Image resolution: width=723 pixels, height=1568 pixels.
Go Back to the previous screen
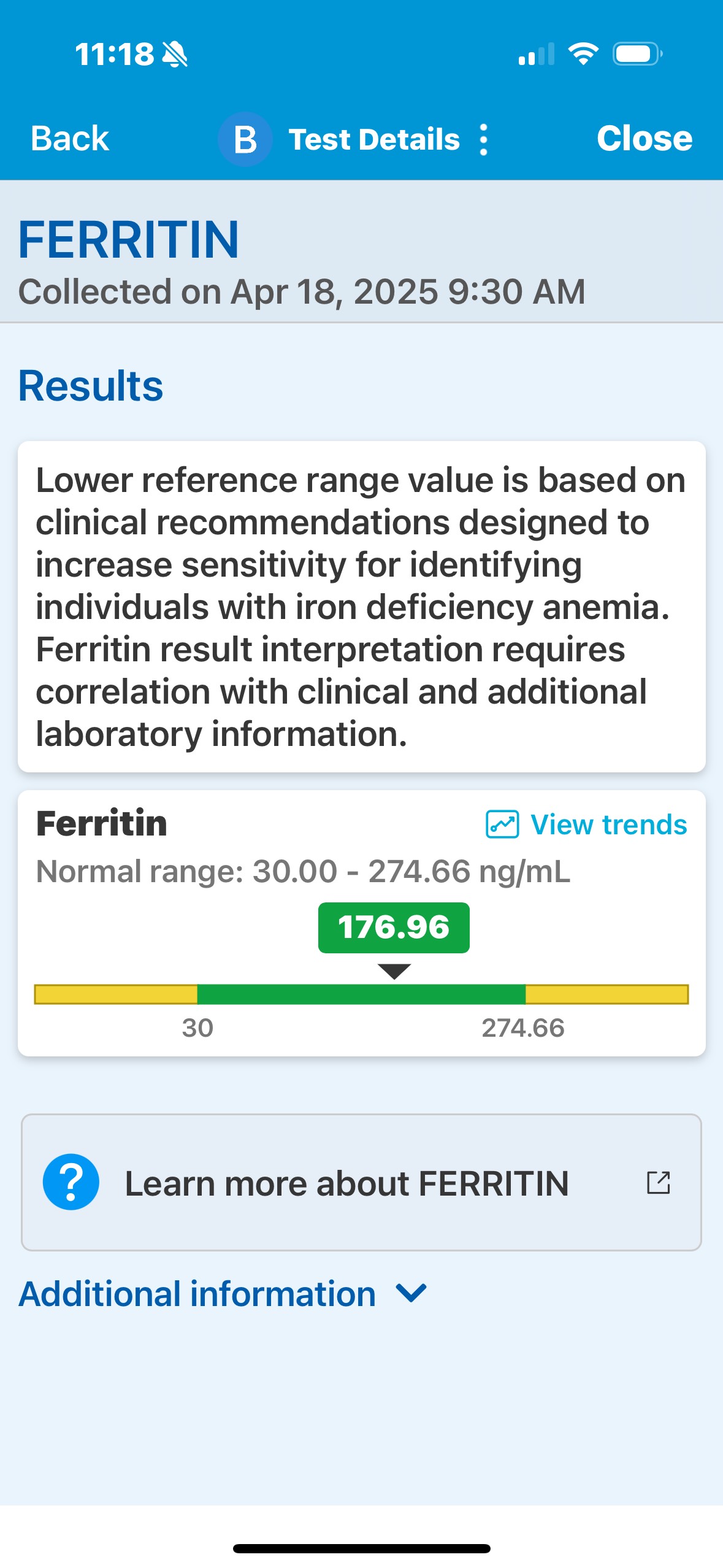(70, 139)
